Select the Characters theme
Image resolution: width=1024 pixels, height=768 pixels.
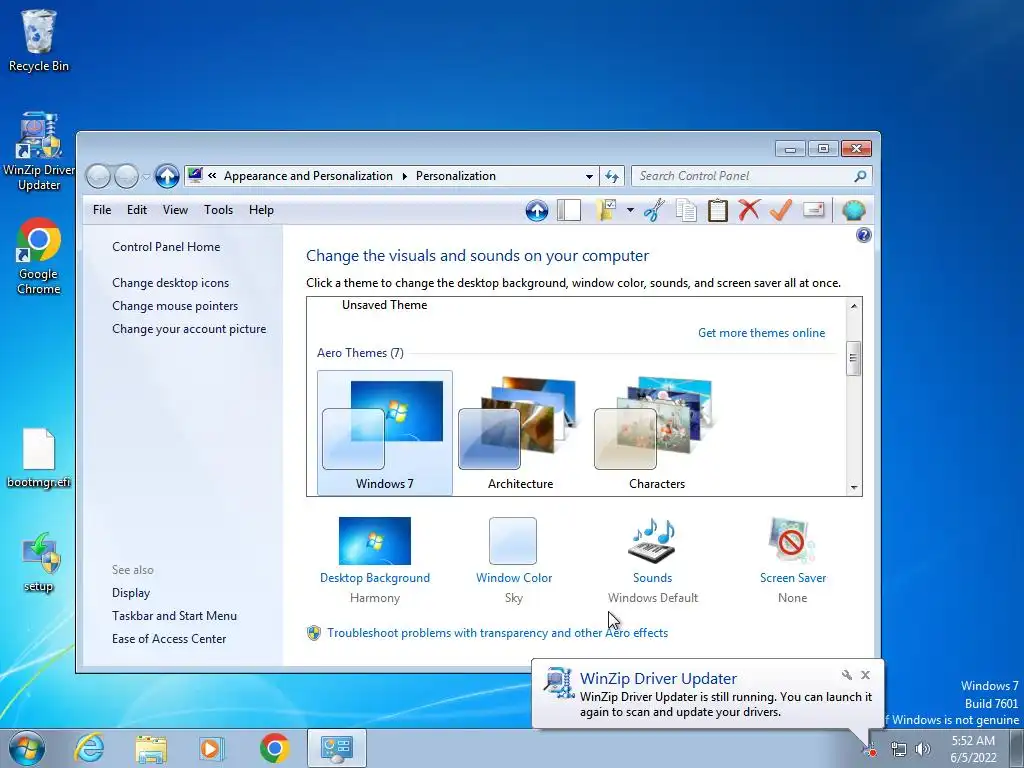click(x=656, y=433)
